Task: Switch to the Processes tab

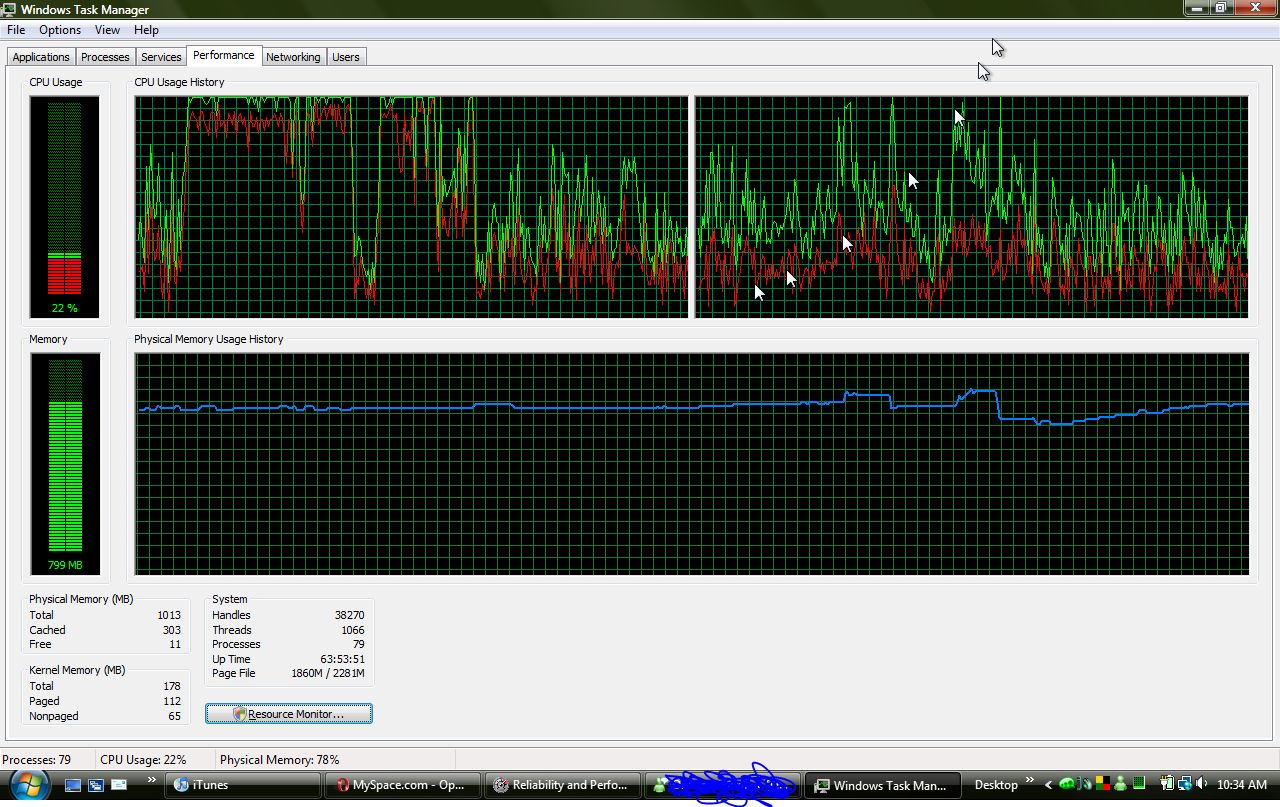Action: point(105,57)
